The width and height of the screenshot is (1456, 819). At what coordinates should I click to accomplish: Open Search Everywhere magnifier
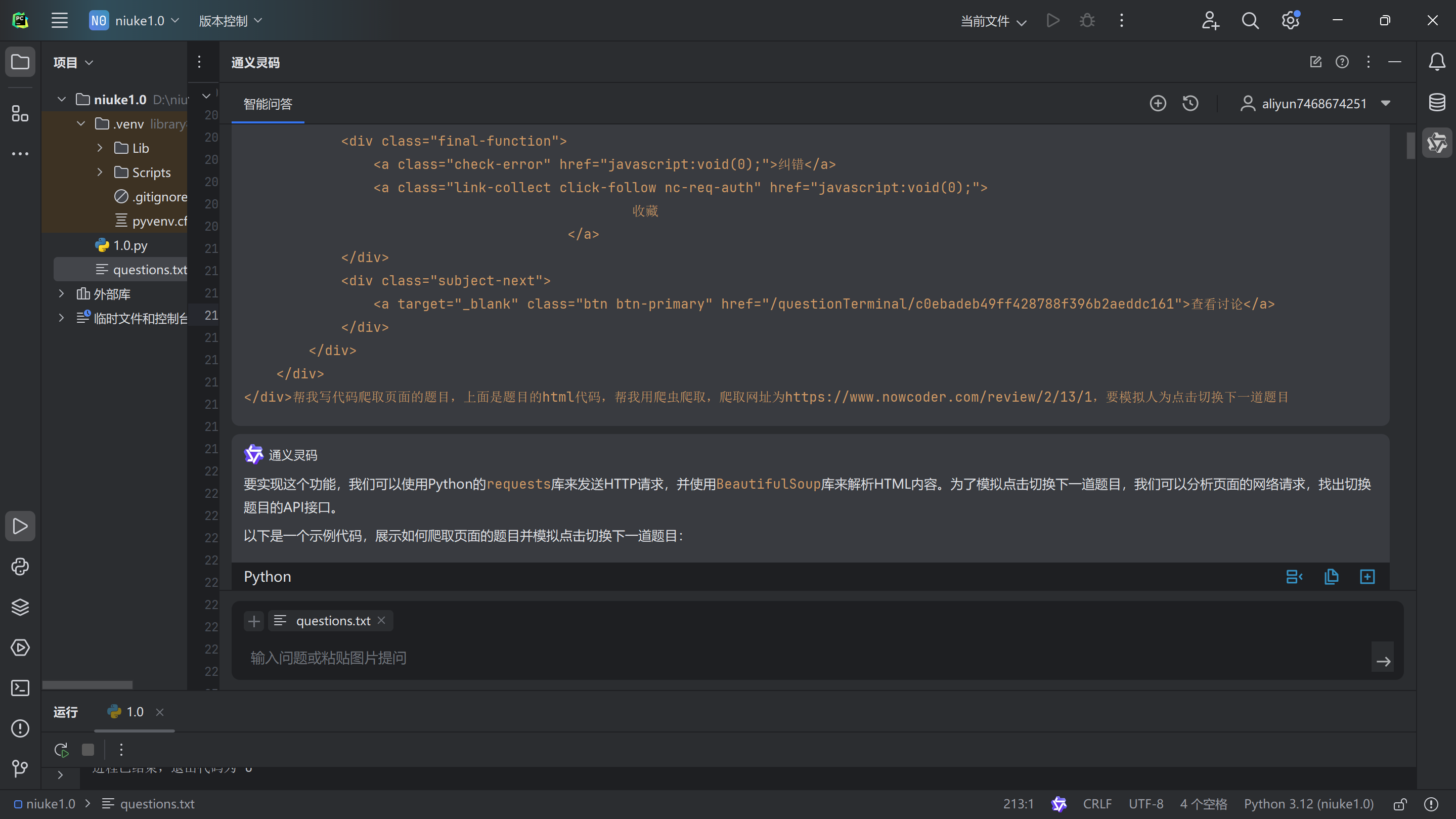tap(1250, 21)
